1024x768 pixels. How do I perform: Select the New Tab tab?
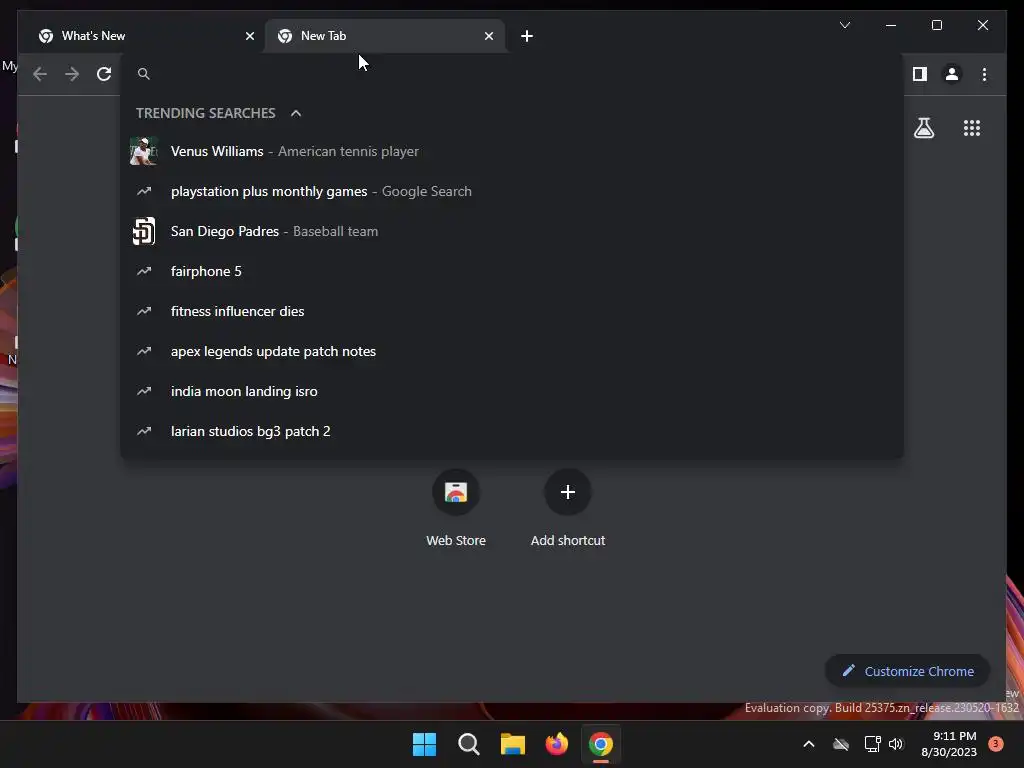[385, 36]
